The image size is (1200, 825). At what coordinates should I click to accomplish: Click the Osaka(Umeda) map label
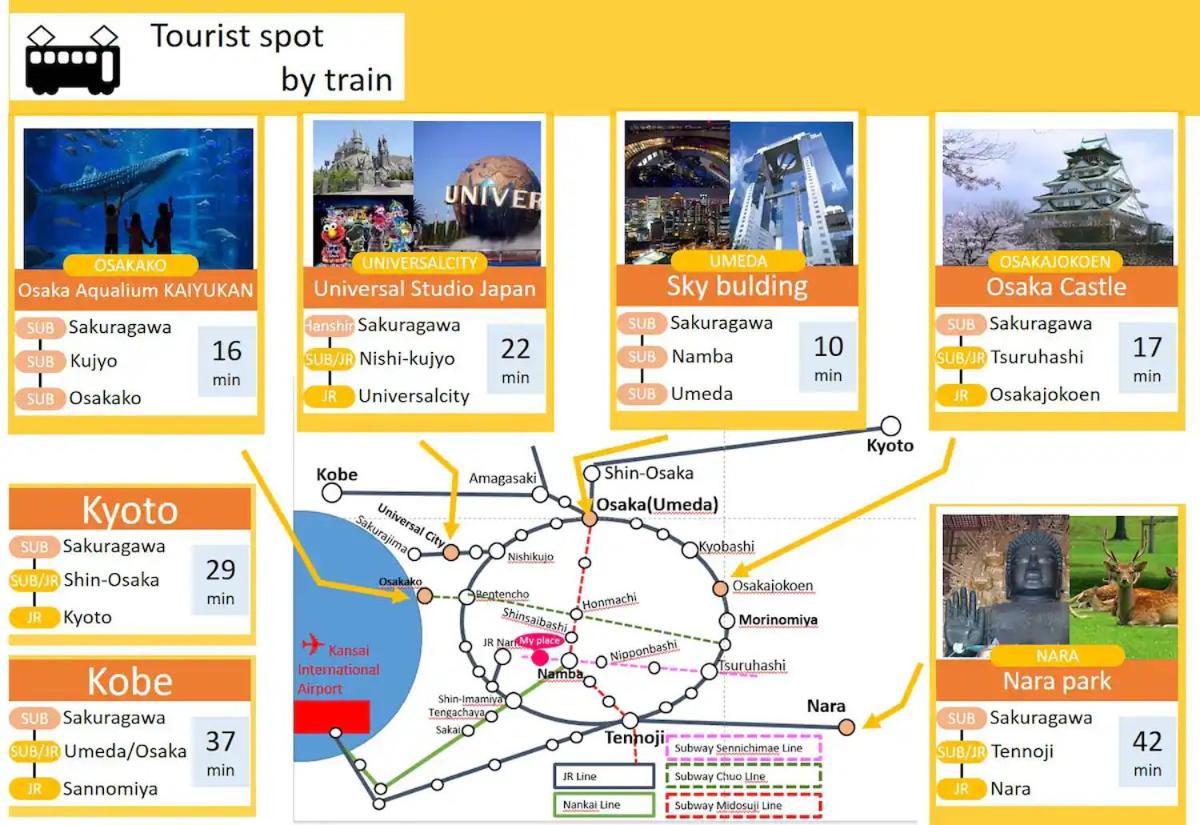pyautogui.click(x=657, y=504)
